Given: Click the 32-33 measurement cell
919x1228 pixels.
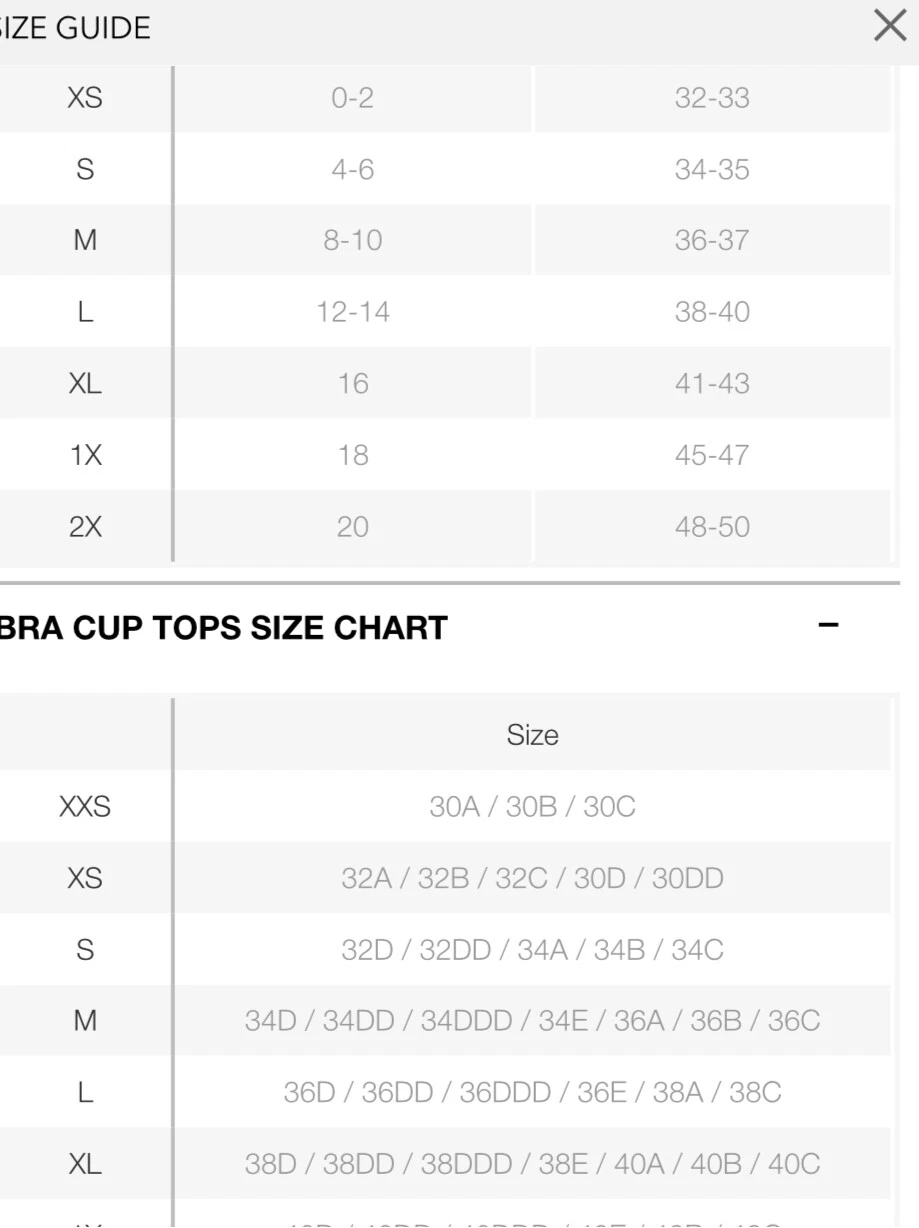Looking at the screenshot, I should click(712, 98).
